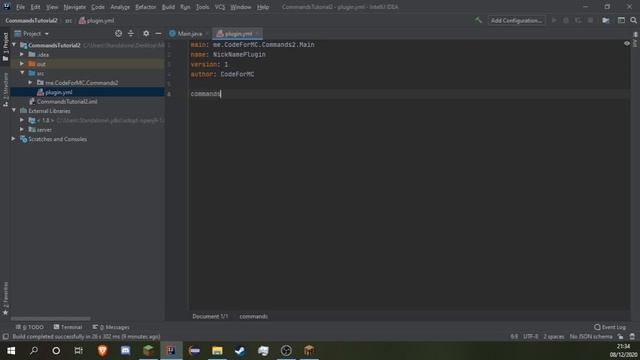Toggle the read-only lock icon in status bar
This screenshot has width=640, height=360.
tap(620, 337)
